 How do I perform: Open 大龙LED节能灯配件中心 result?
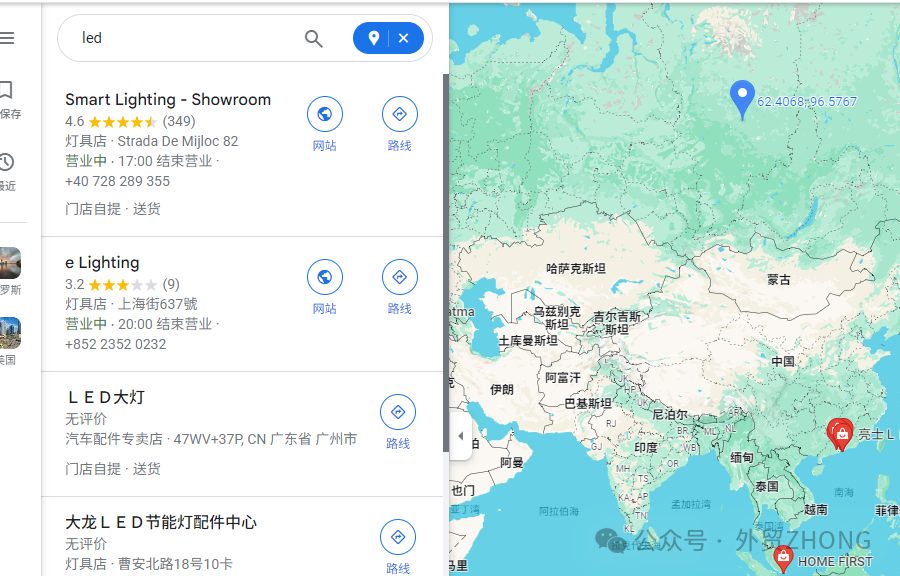161,522
